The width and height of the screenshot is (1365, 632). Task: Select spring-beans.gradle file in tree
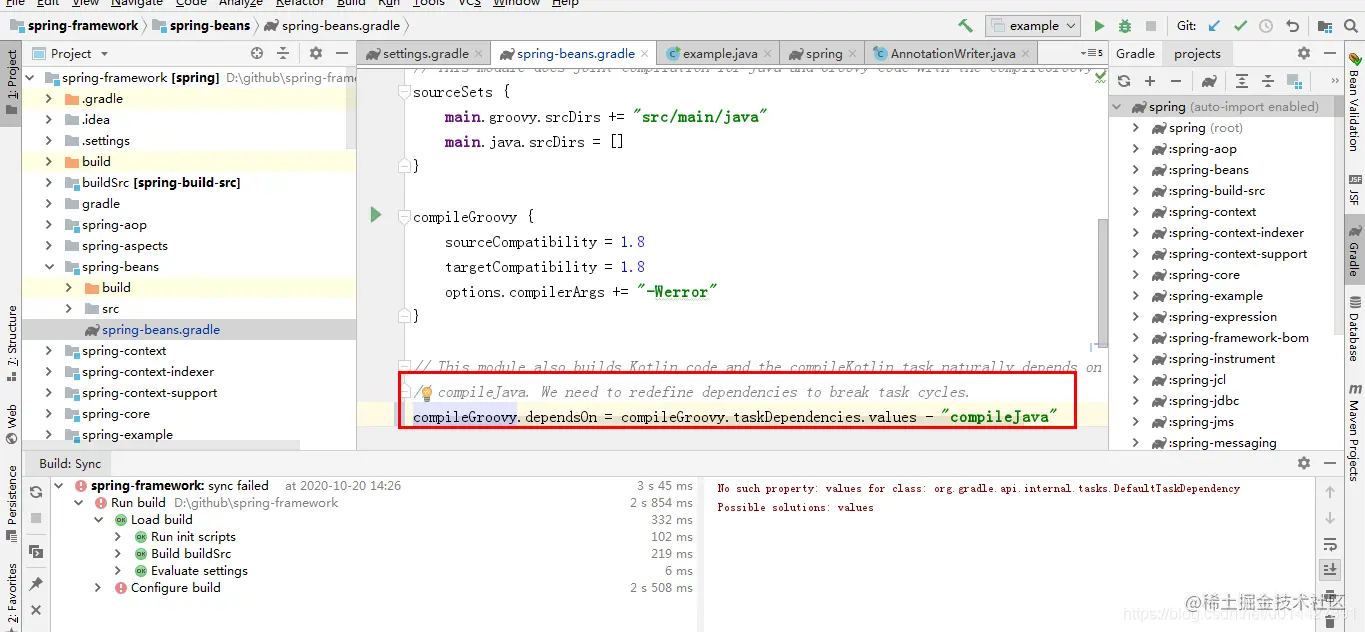pyautogui.click(x=161, y=330)
